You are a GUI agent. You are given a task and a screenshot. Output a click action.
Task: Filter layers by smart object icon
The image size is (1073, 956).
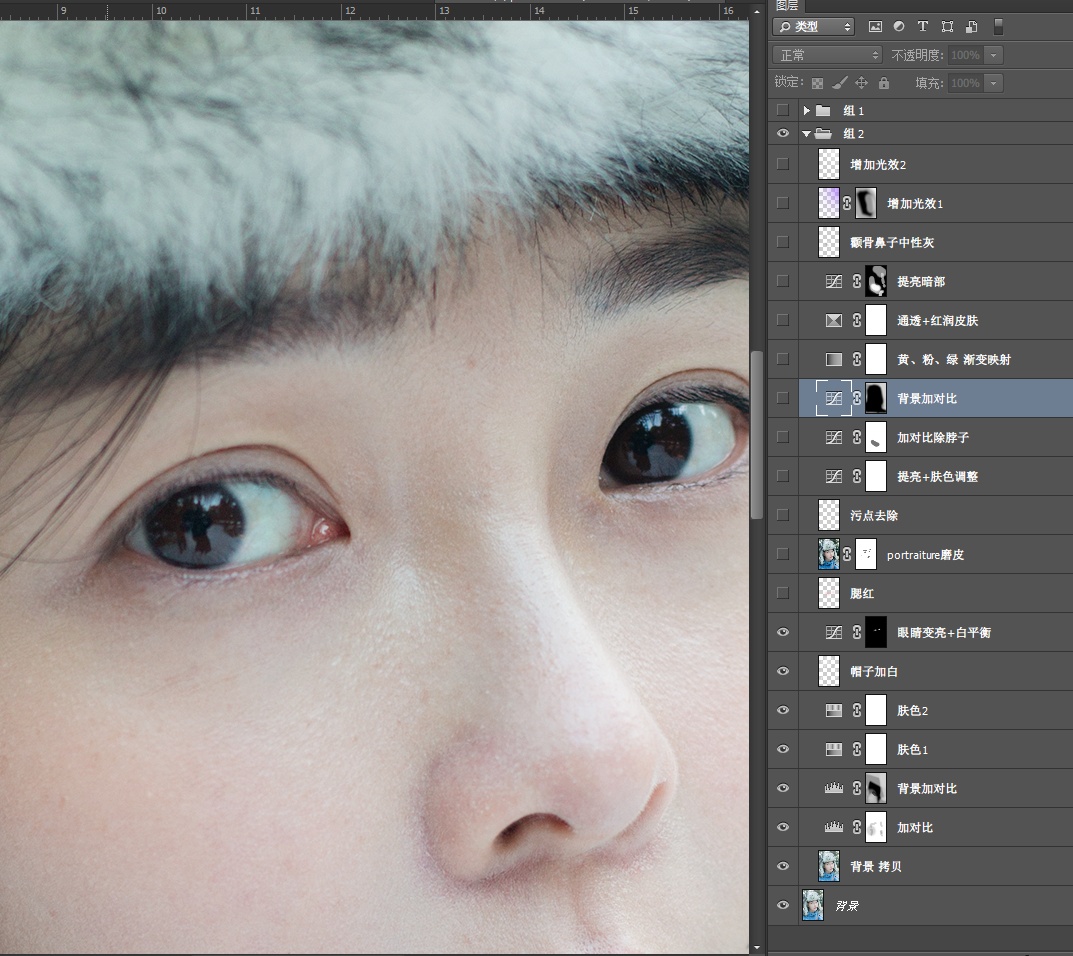coord(971,27)
